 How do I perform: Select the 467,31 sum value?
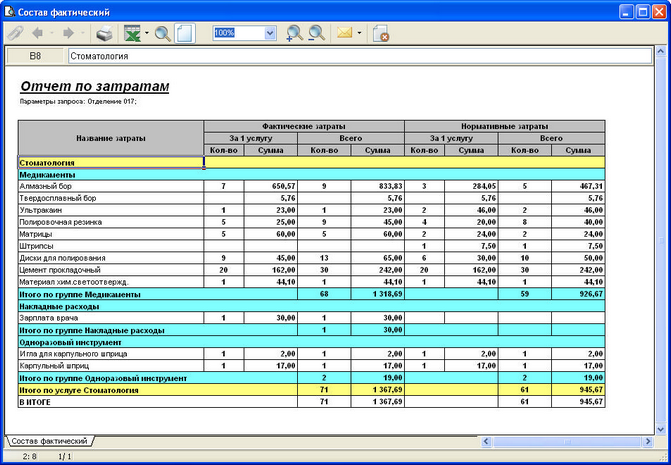(x=578, y=187)
